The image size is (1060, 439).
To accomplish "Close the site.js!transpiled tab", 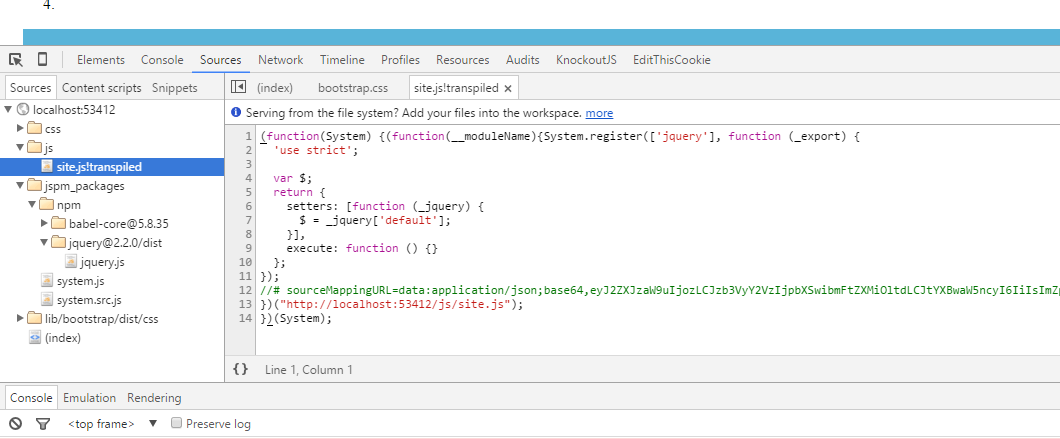I will [x=508, y=88].
